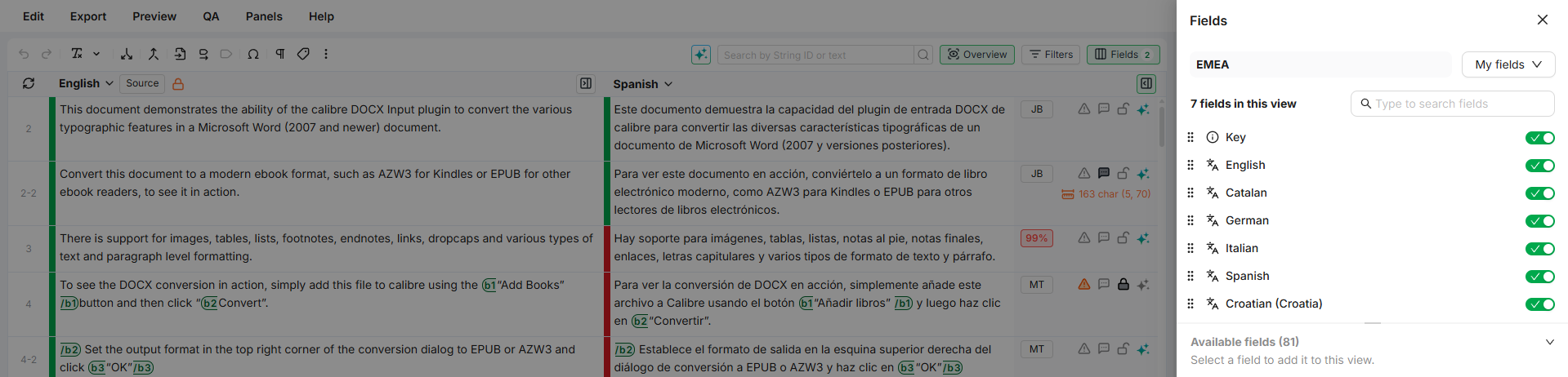Expand the Available fields (81) section
This screenshot has width=1568, height=377.
[1549, 342]
